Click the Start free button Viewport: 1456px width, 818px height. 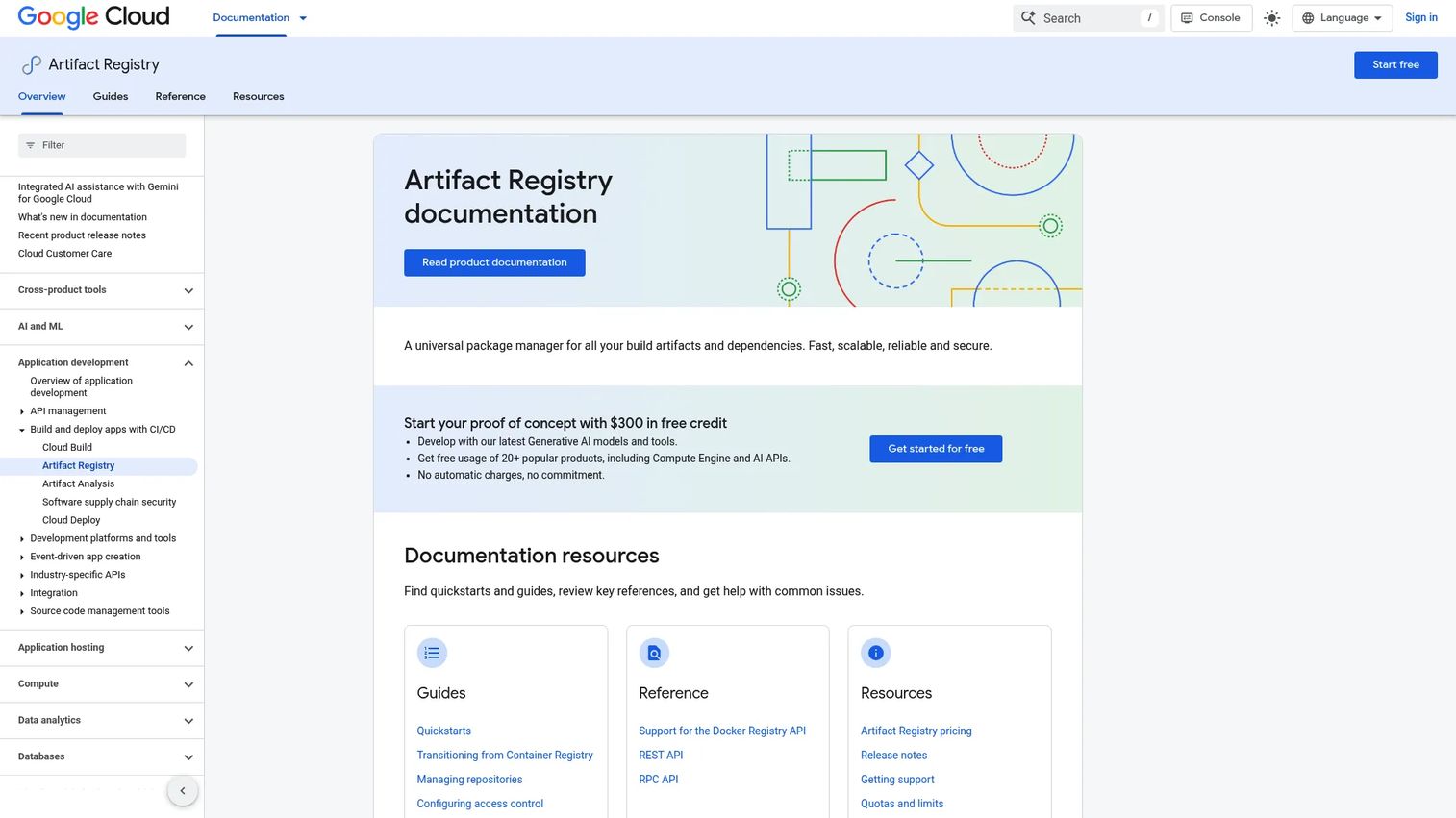coord(1395,65)
